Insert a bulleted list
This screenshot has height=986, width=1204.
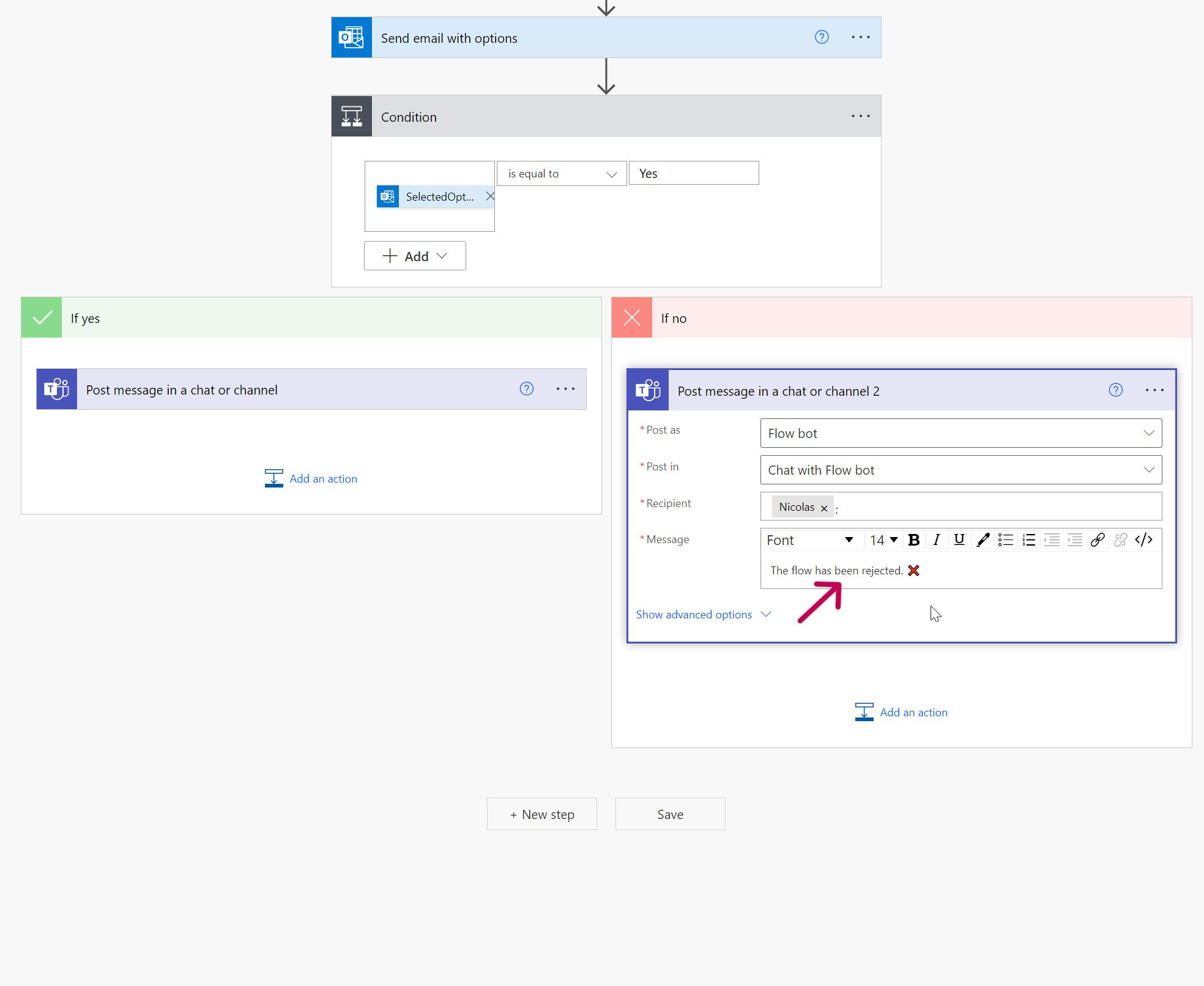click(x=1005, y=539)
